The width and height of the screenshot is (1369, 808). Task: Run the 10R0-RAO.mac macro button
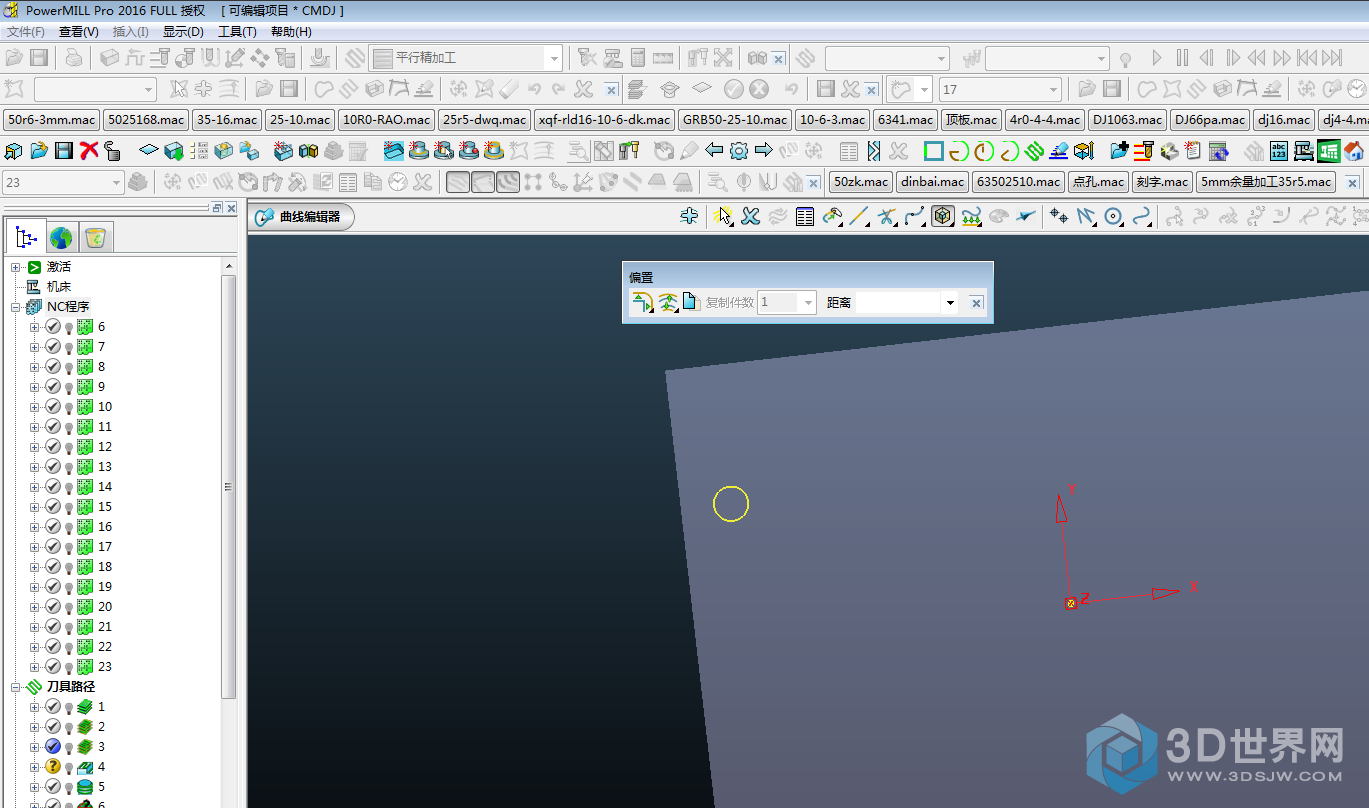[386, 120]
